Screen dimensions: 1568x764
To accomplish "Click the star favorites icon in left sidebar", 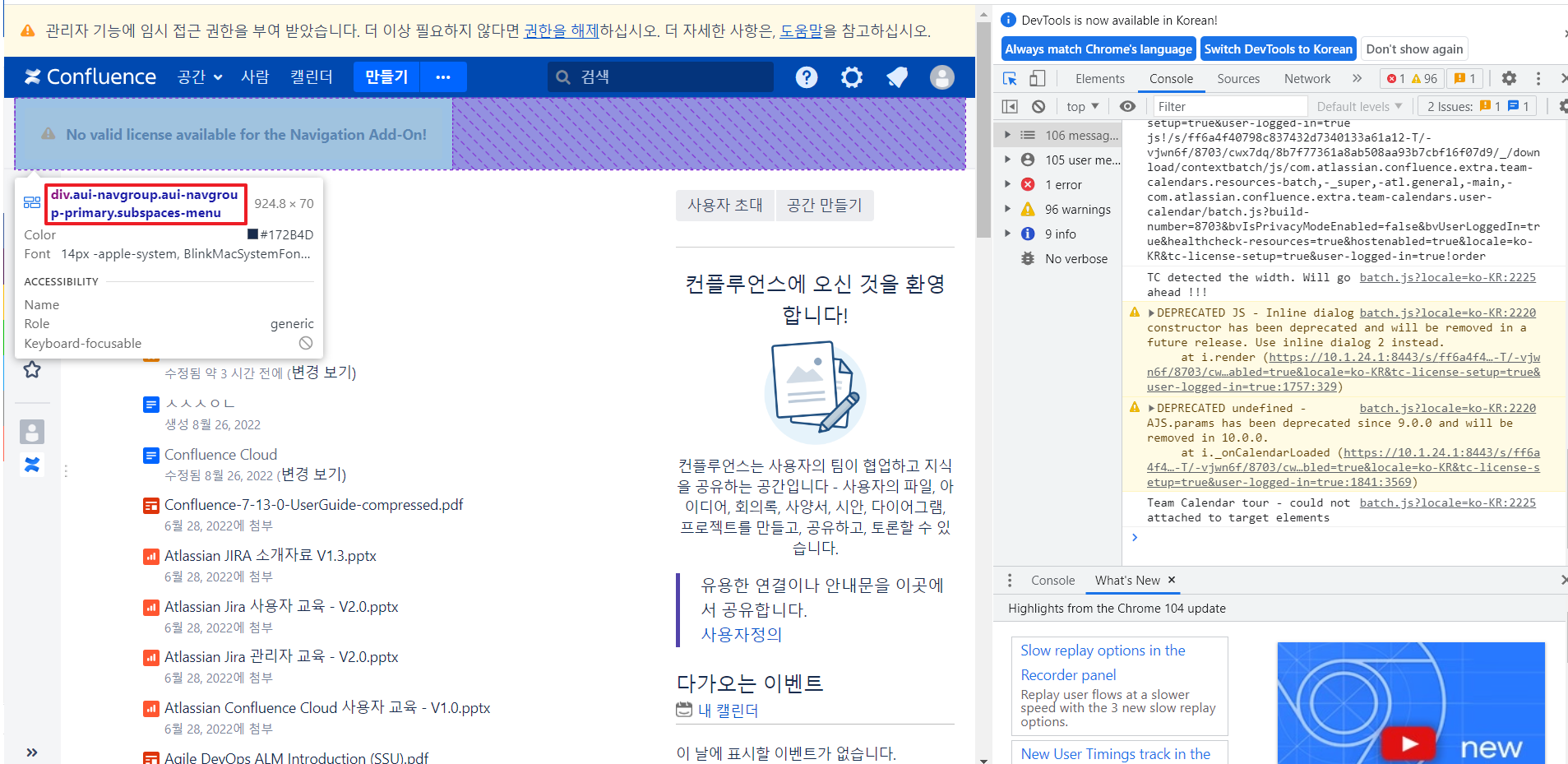I will pyautogui.click(x=32, y=370).
